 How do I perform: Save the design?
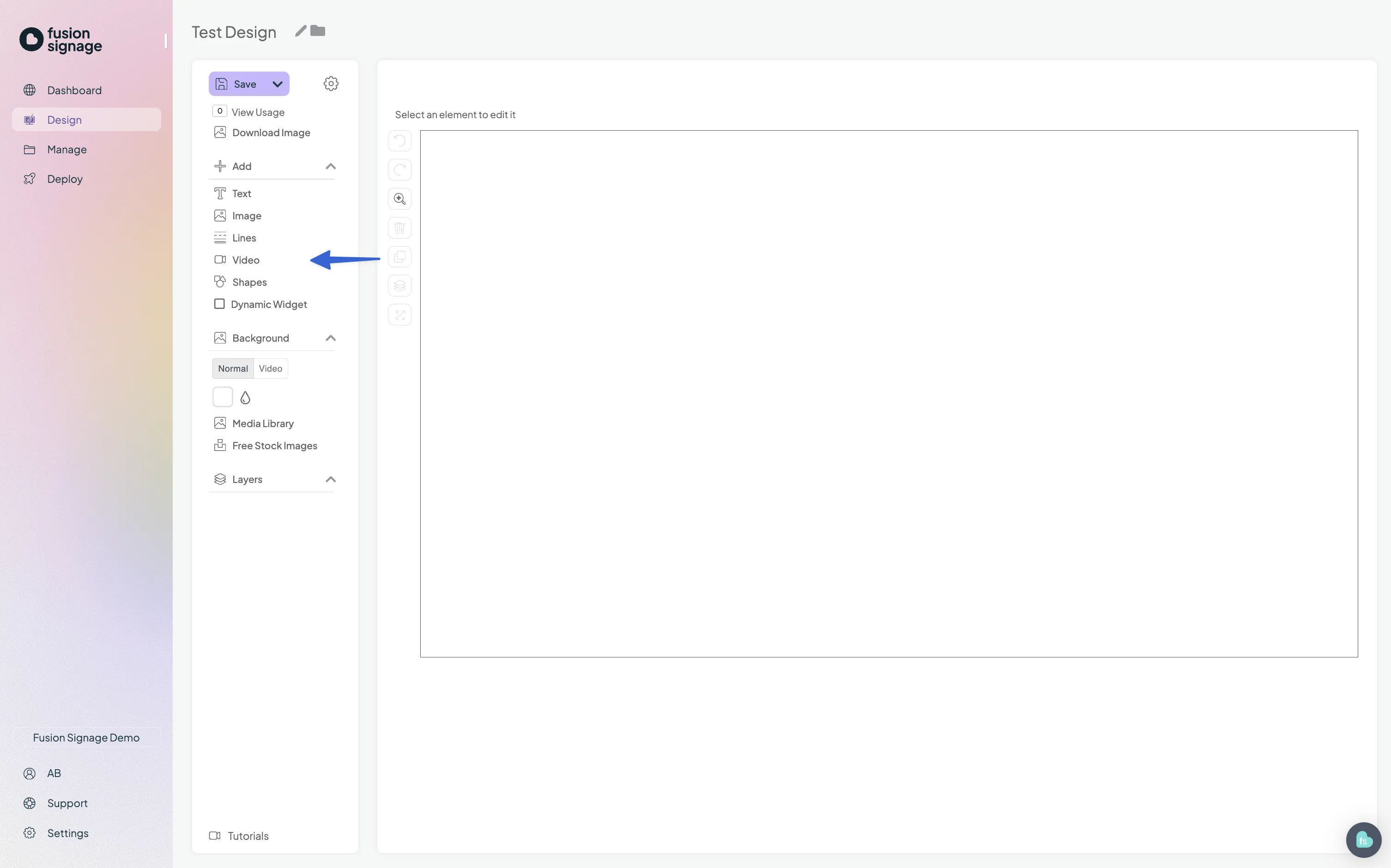[238, 84]
